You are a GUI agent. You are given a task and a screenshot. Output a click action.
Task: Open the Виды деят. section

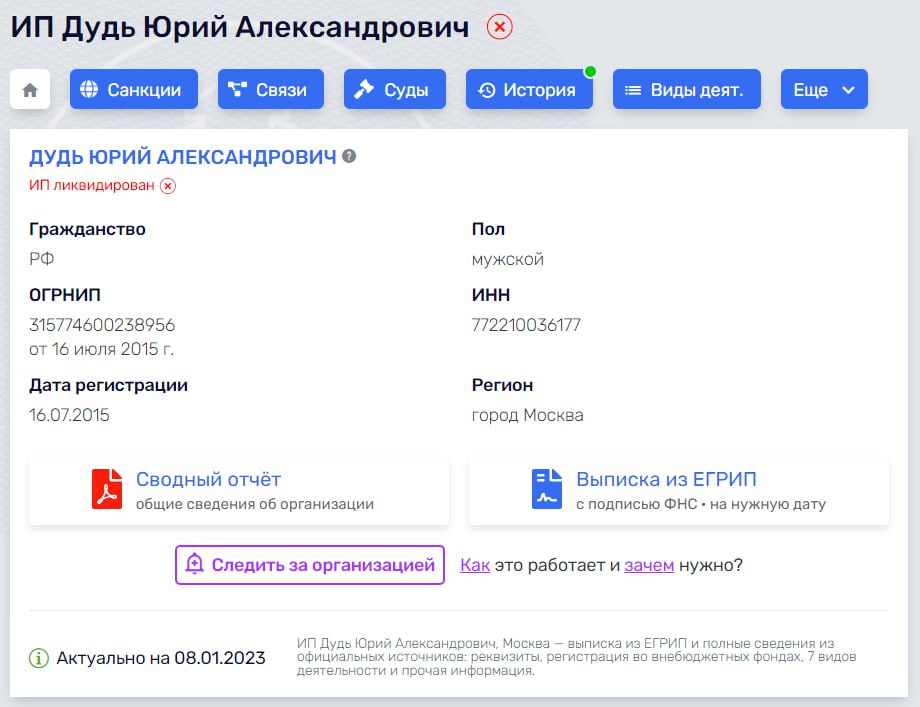[686, 89]
